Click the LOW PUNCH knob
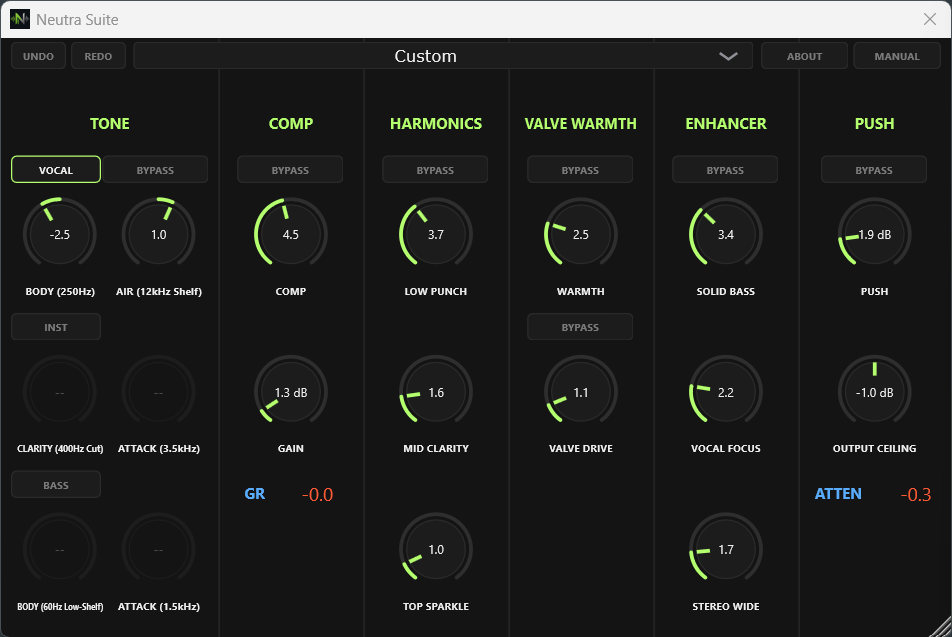The height and width of the screenshot is (637, 952). [435, 234]
